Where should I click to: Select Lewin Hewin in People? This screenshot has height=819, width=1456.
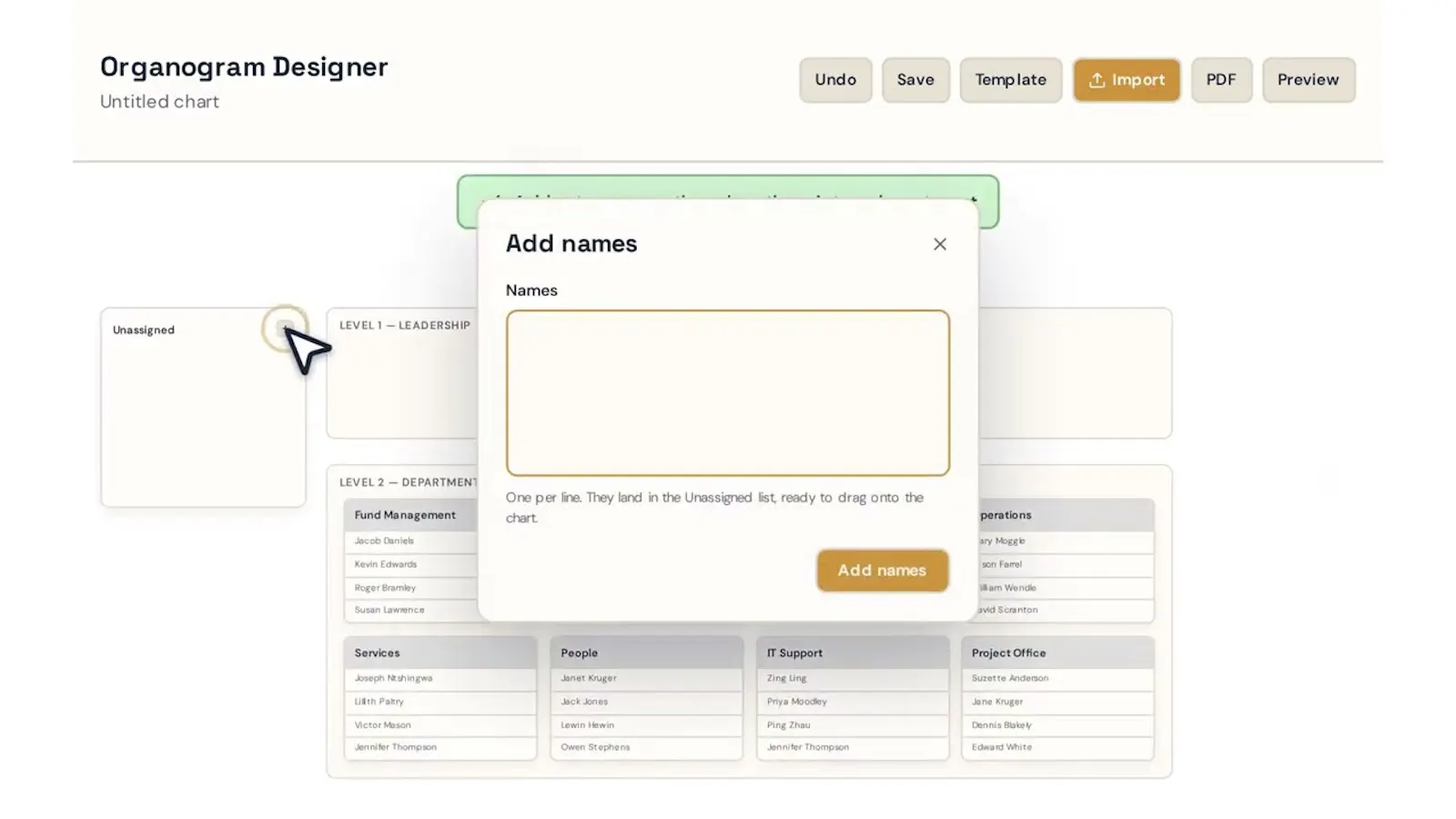click(x=646, y=726)
